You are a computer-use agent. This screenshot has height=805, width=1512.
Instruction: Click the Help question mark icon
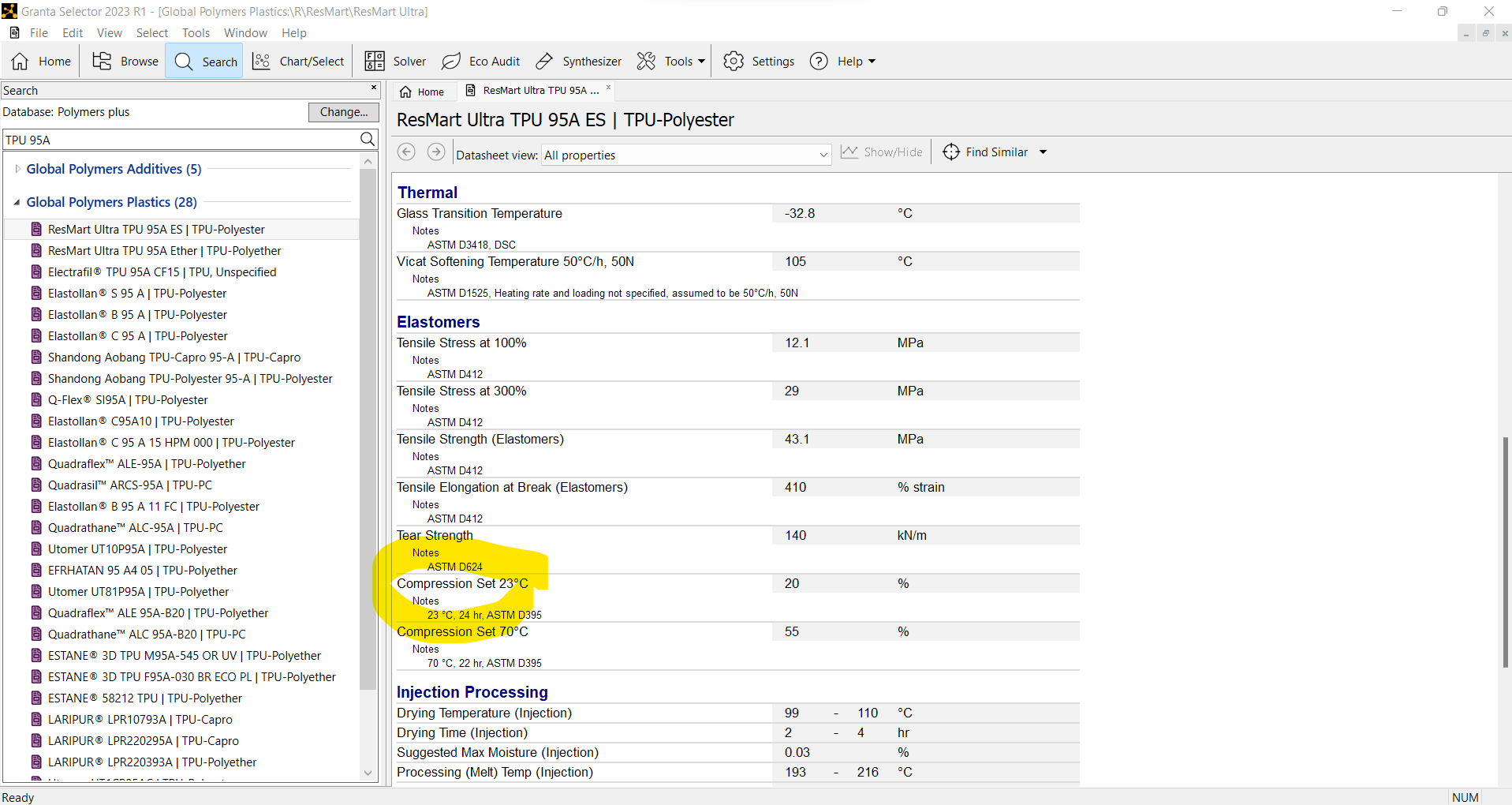pos(819,62)
